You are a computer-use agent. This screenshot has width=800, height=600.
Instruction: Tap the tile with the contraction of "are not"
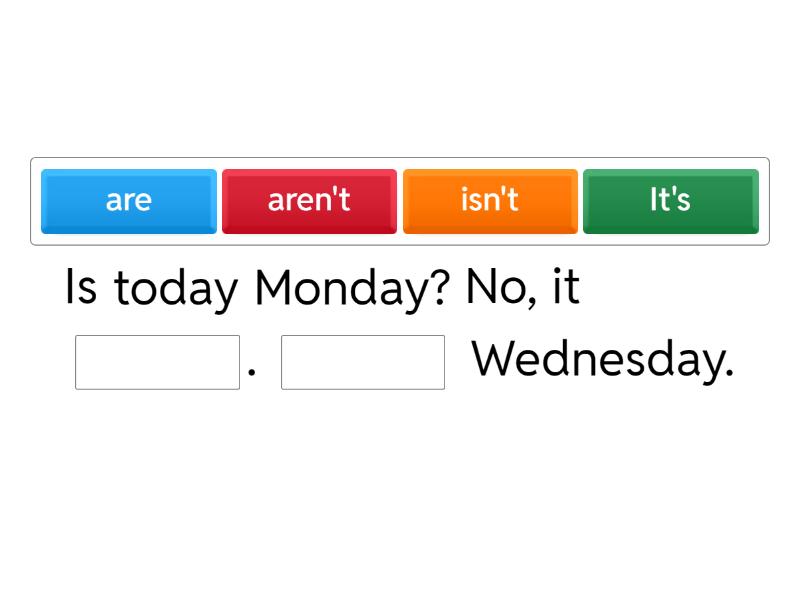click(x=309, y=201)
